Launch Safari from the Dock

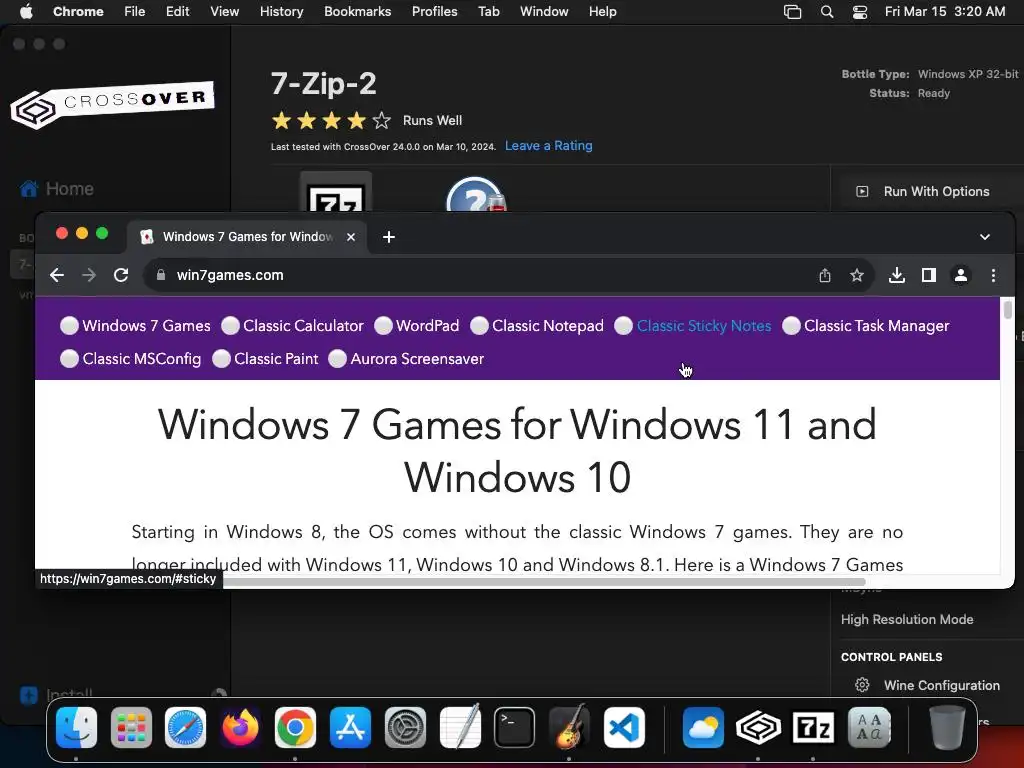click(x=185, y=728)
